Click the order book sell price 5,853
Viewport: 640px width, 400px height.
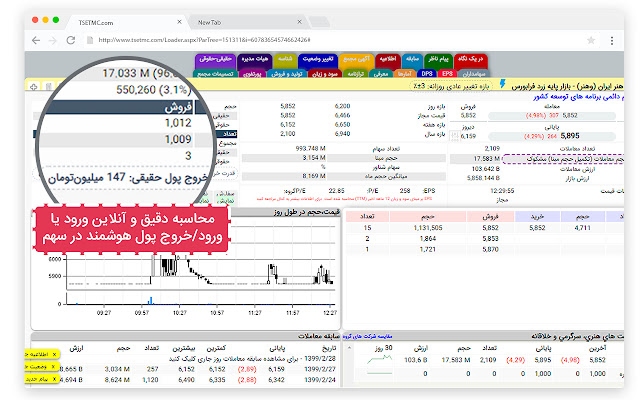coord(490,238)
